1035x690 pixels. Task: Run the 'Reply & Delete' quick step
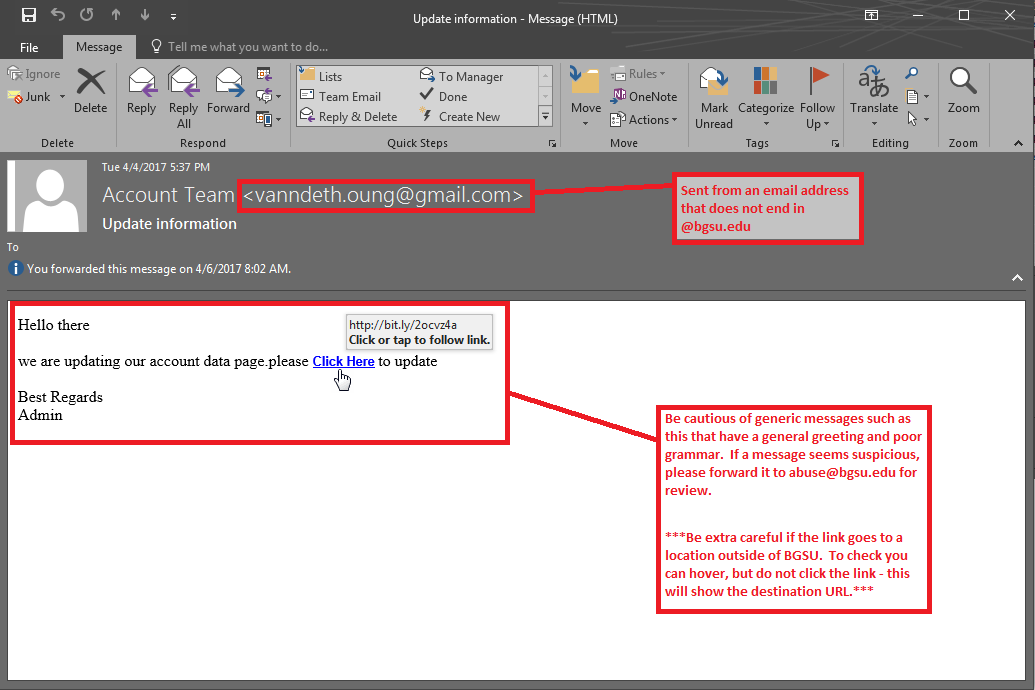(x=357, y=117)
